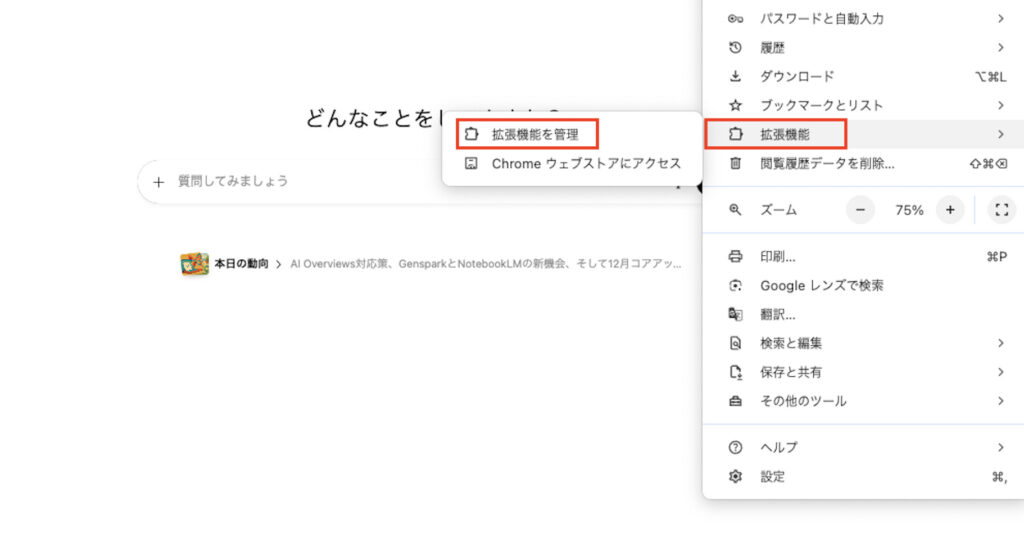1024x550 pixels.
Task: Increase zoom with the plus button
Action: coord(950,210)
